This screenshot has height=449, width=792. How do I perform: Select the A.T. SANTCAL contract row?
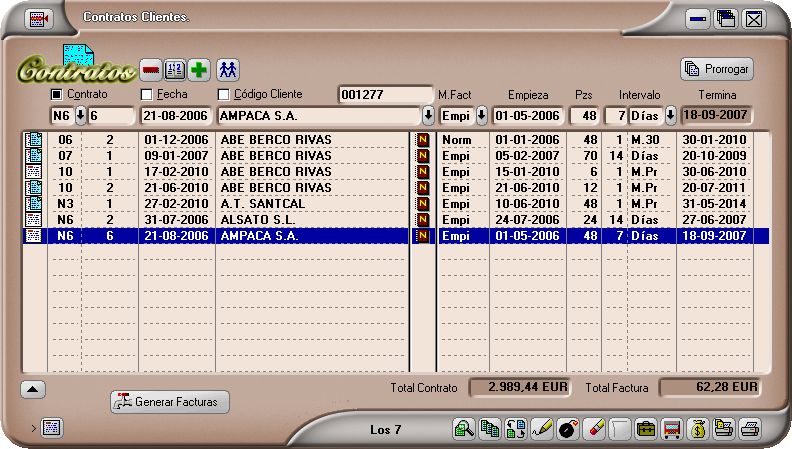point(262,204)
